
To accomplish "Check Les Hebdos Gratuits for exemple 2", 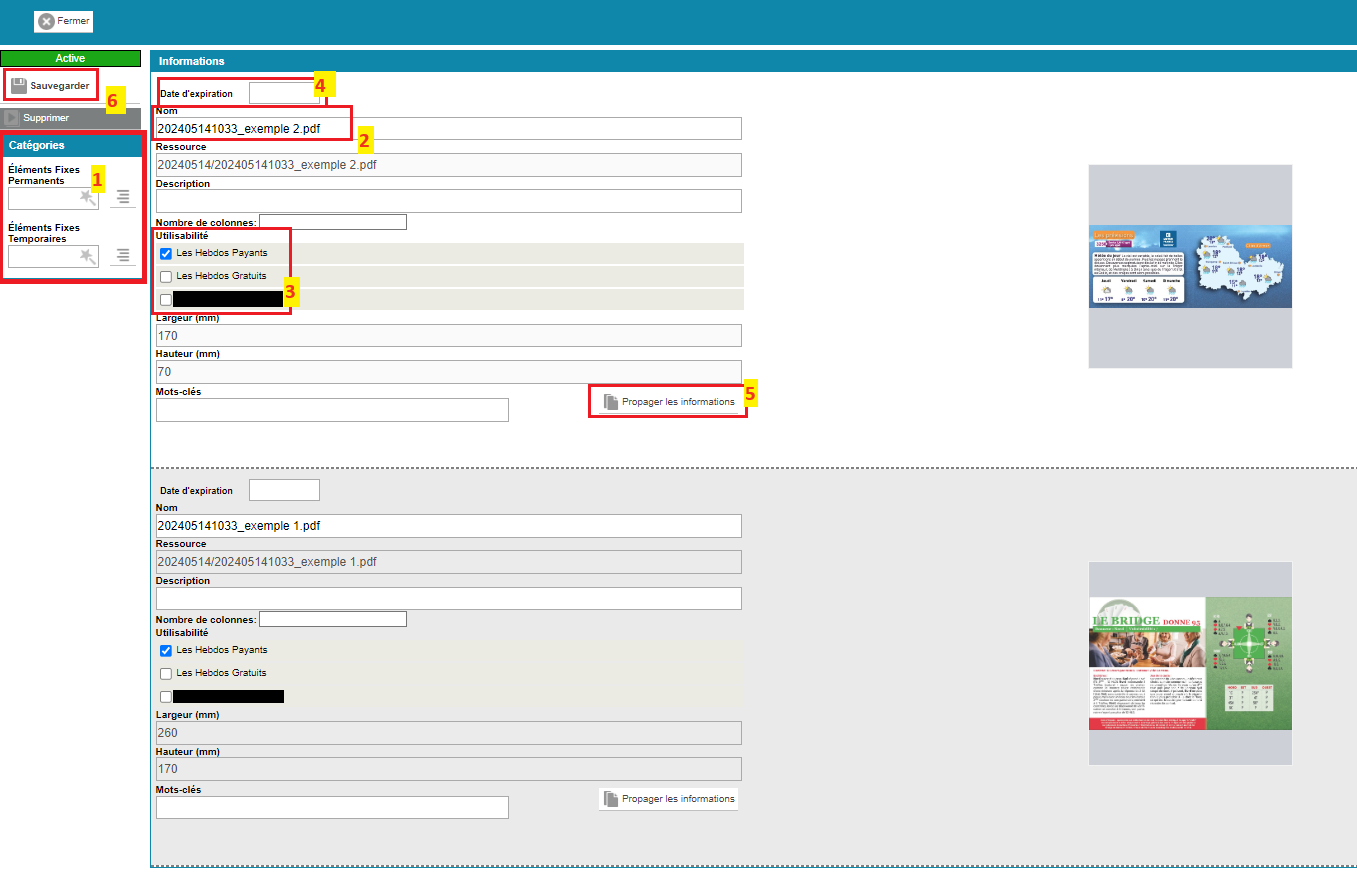I will pyautogui.click(x=166, y=276).
